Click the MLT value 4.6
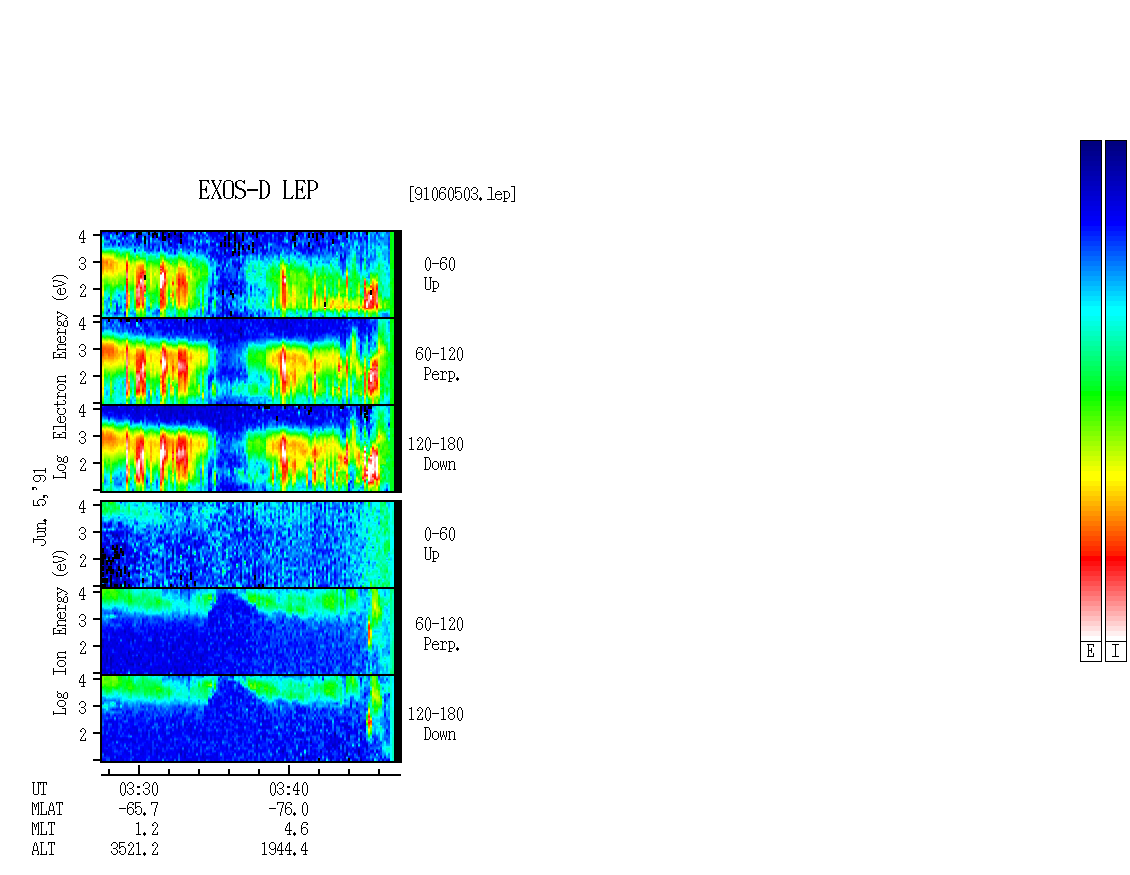The height and width of the screenshot is (875, 1130). tap(296, 830)
